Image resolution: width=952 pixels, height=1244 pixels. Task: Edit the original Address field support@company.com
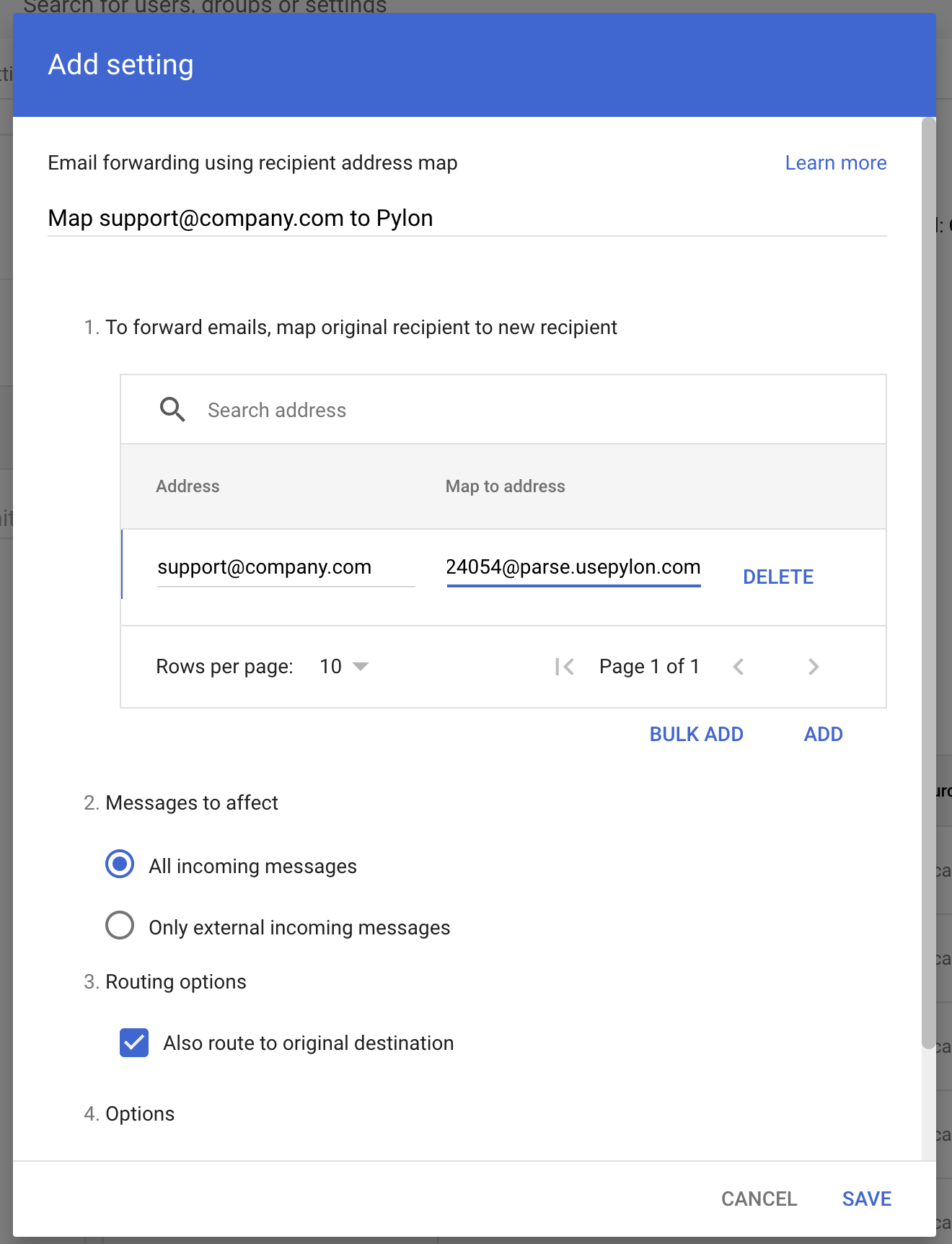285,568
